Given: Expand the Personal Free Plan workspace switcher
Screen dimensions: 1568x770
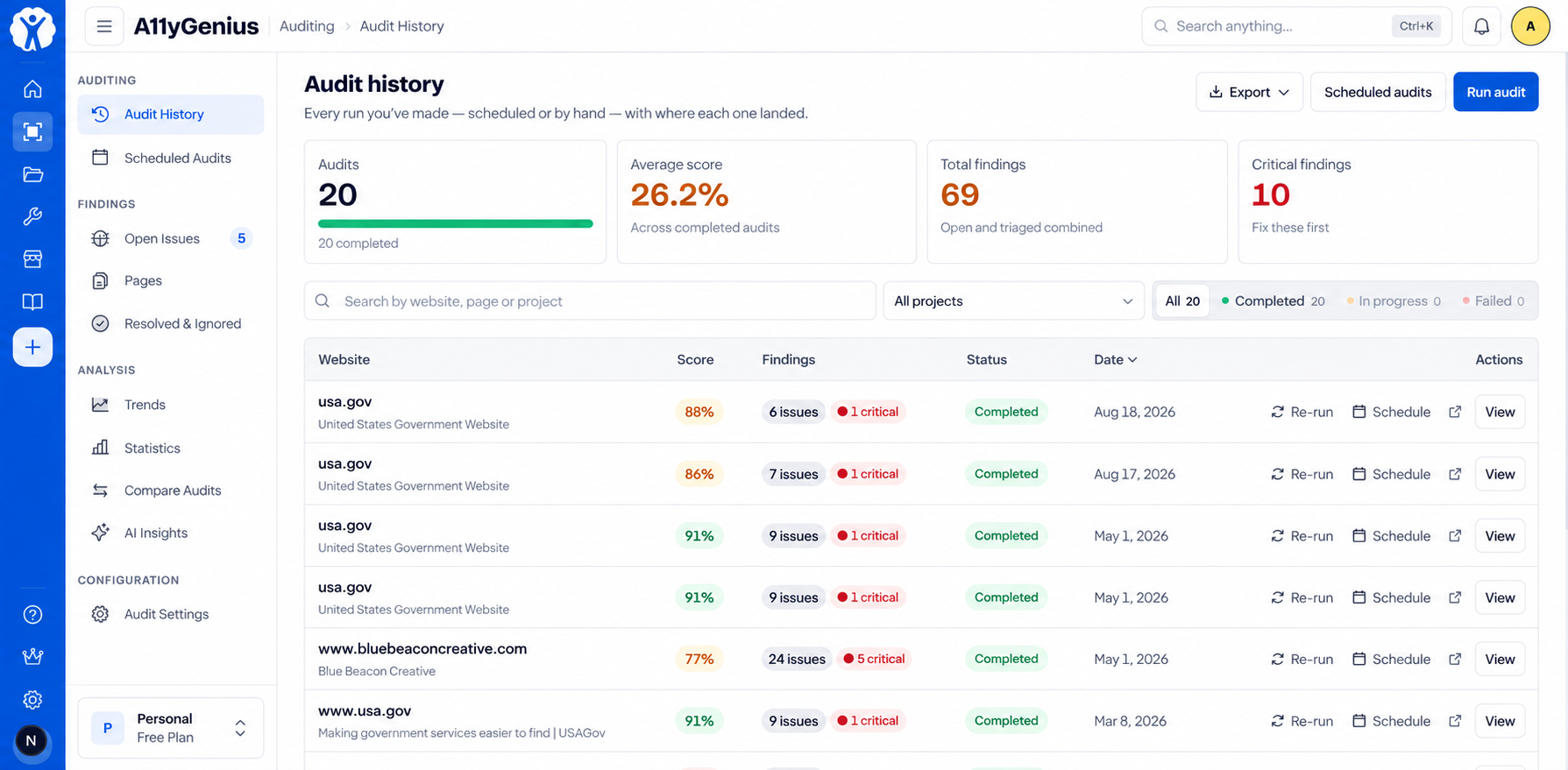Looking at the screenshot, I should (x=171, y=728).
